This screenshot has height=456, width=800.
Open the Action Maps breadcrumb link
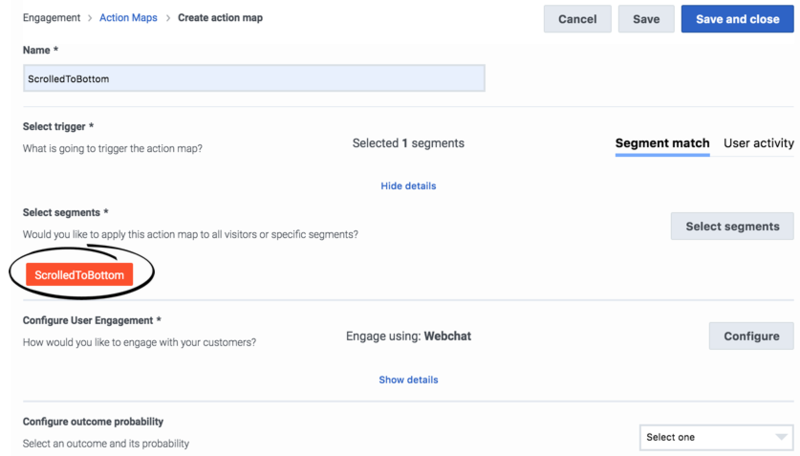click(x=128, y=18)
